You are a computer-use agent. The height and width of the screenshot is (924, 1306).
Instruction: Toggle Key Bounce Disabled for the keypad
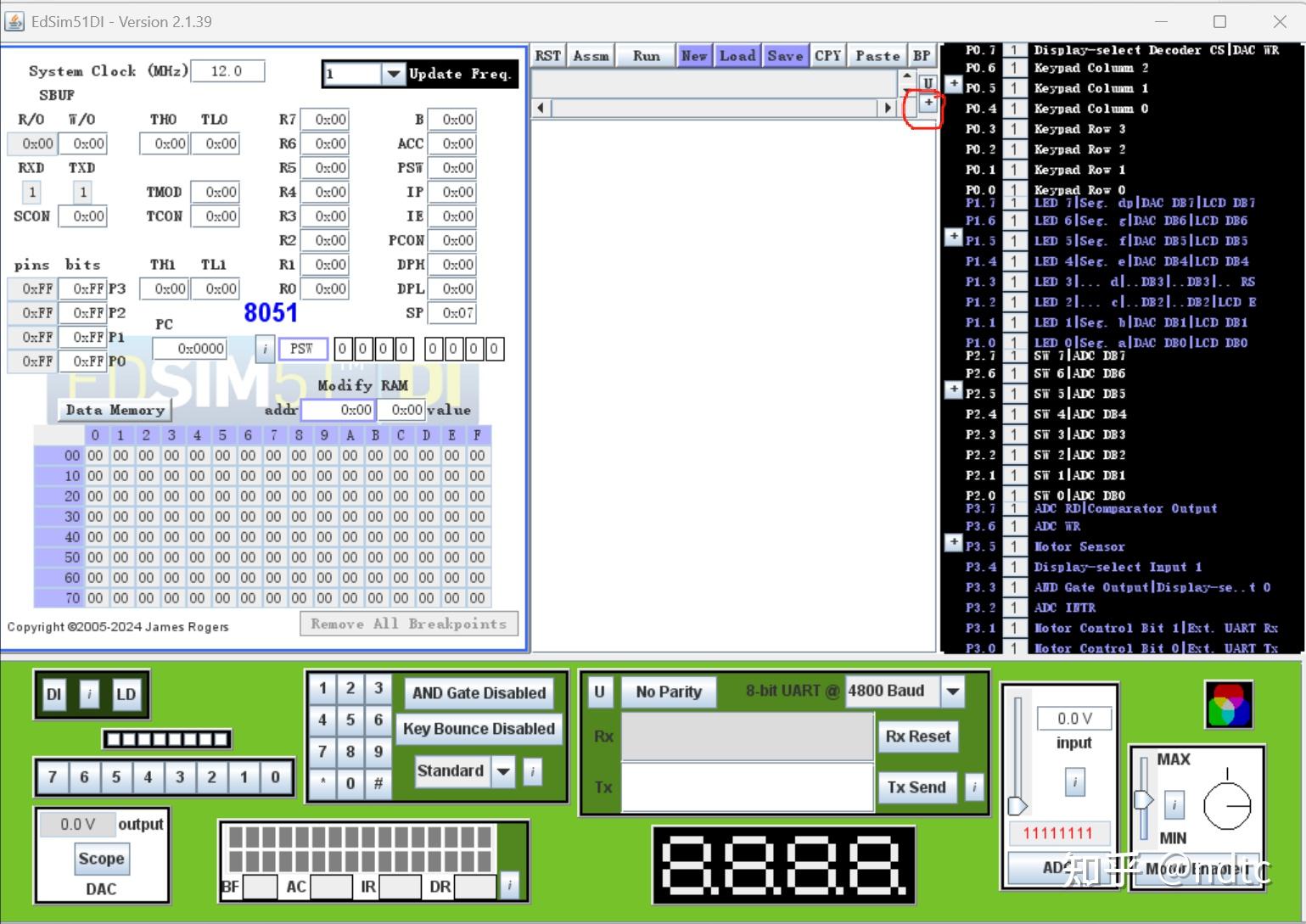coord(479,729)
